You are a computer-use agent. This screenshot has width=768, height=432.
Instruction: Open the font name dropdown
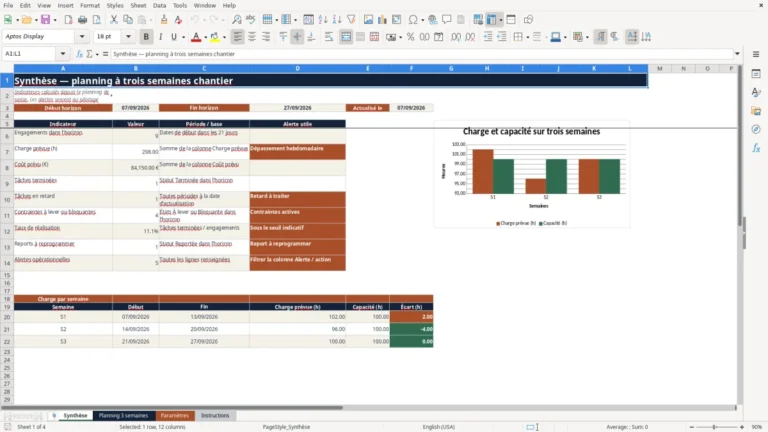pyautogui.click(x=82, y=36)
